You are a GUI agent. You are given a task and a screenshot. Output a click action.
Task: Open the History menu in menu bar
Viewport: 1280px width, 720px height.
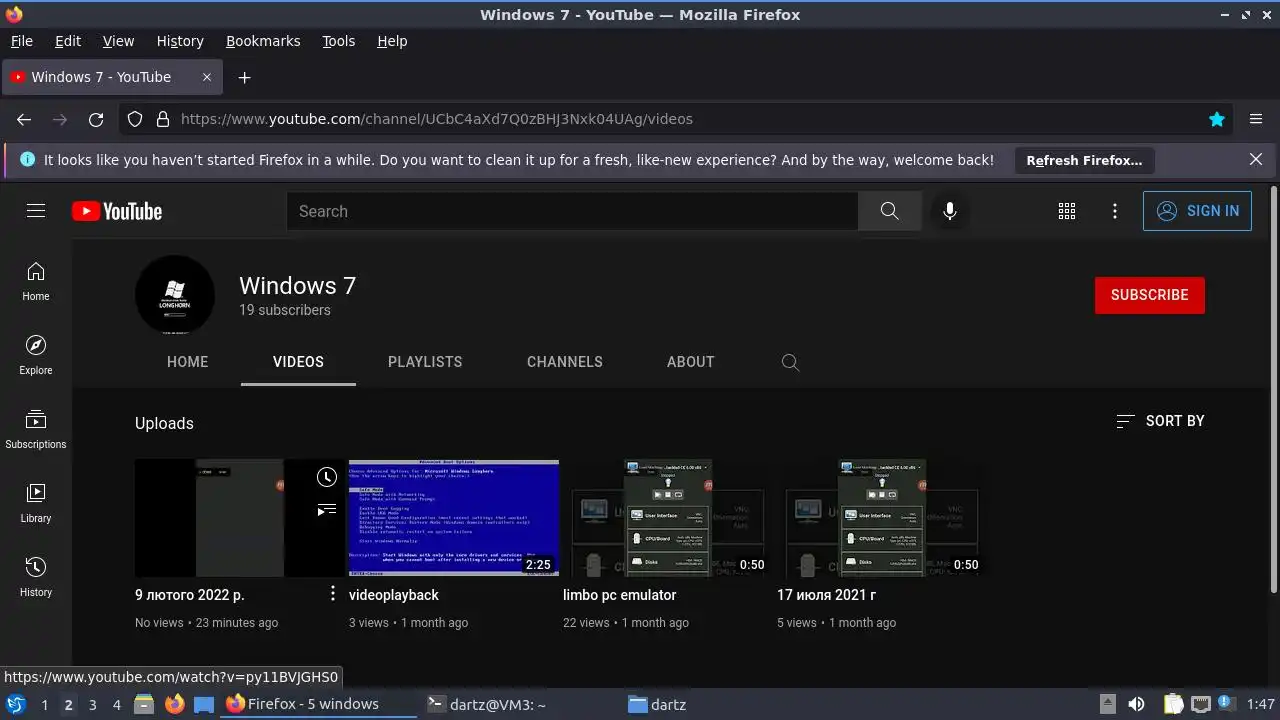tap(180, 41)
